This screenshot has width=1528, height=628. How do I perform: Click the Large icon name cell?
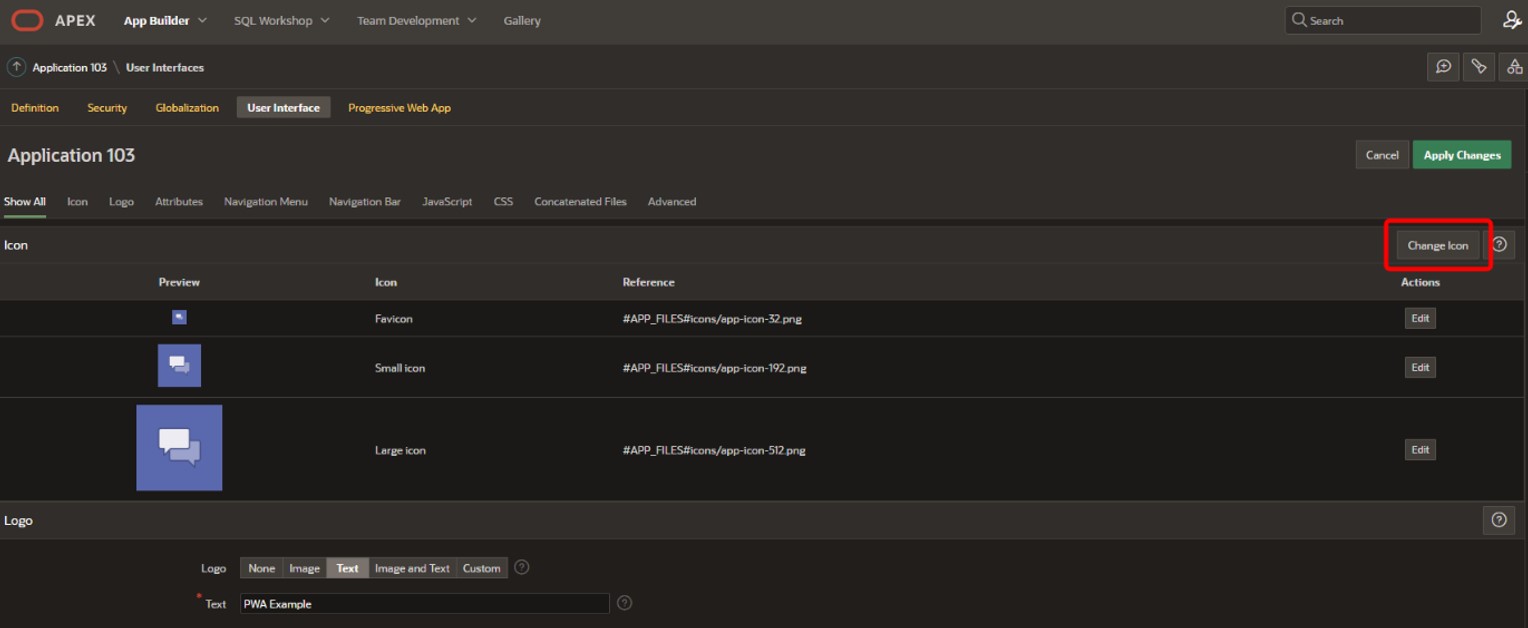400,450
